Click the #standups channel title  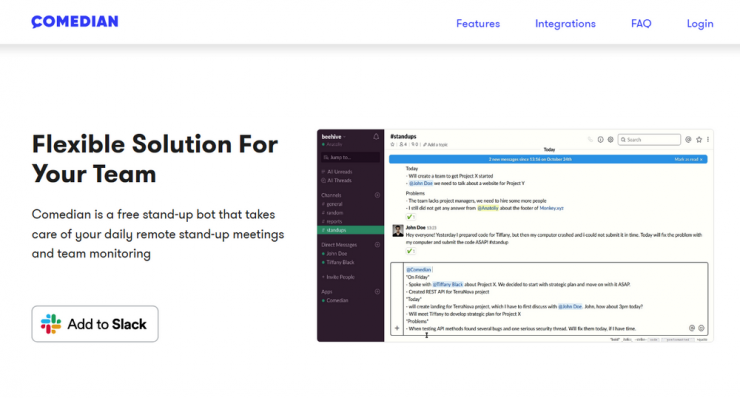click(403, 136)
